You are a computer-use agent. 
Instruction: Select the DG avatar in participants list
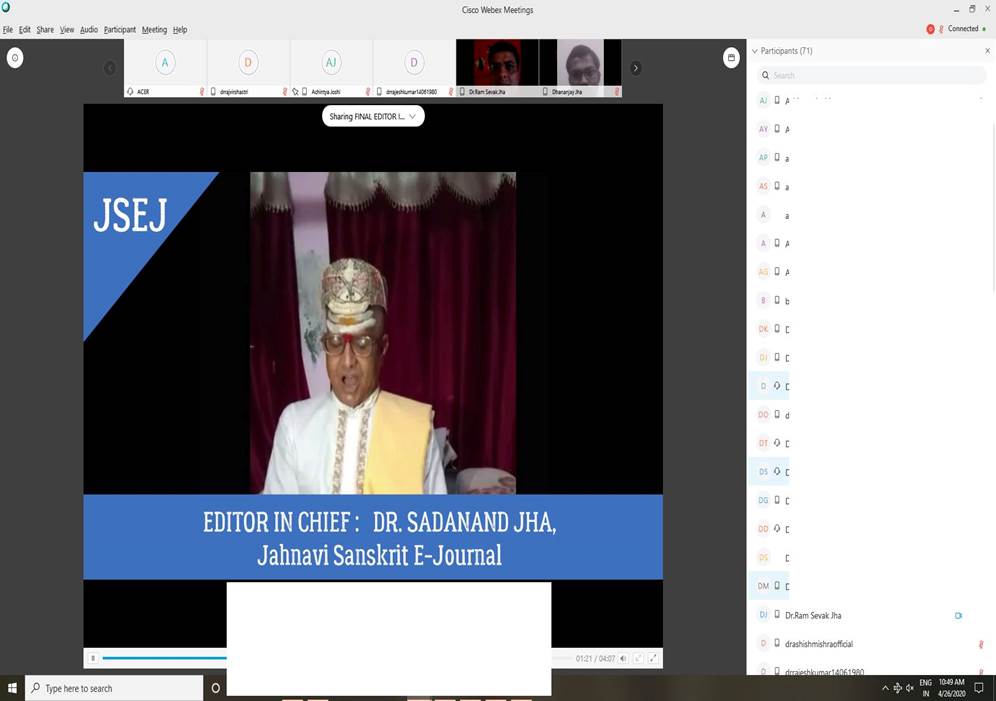(764, 500)
